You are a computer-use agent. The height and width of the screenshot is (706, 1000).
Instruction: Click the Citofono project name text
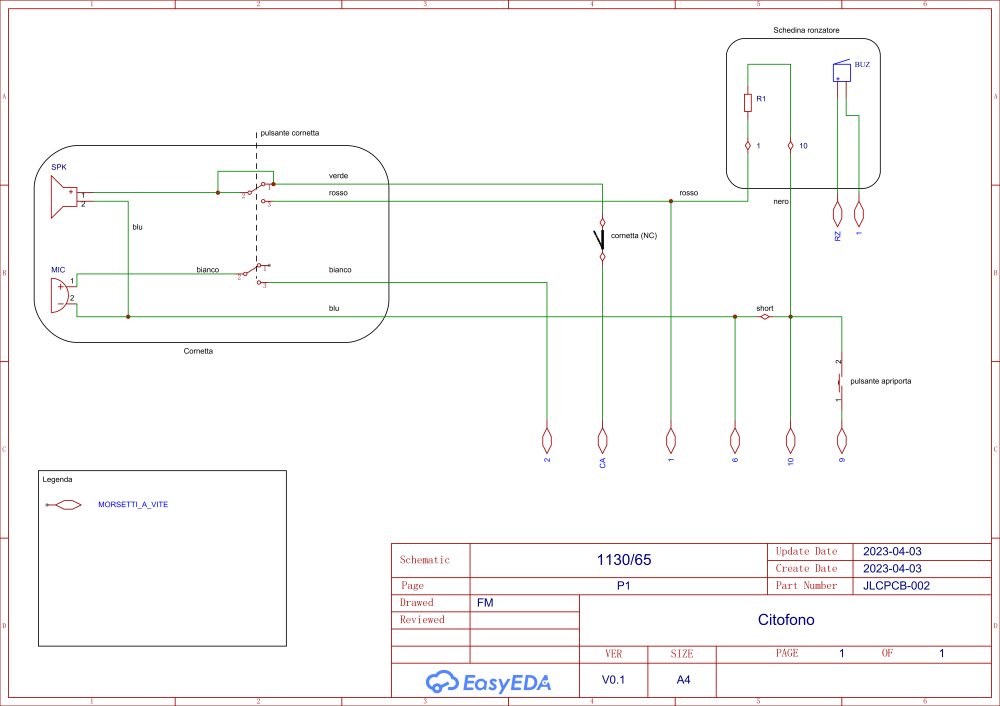point(786,620)
